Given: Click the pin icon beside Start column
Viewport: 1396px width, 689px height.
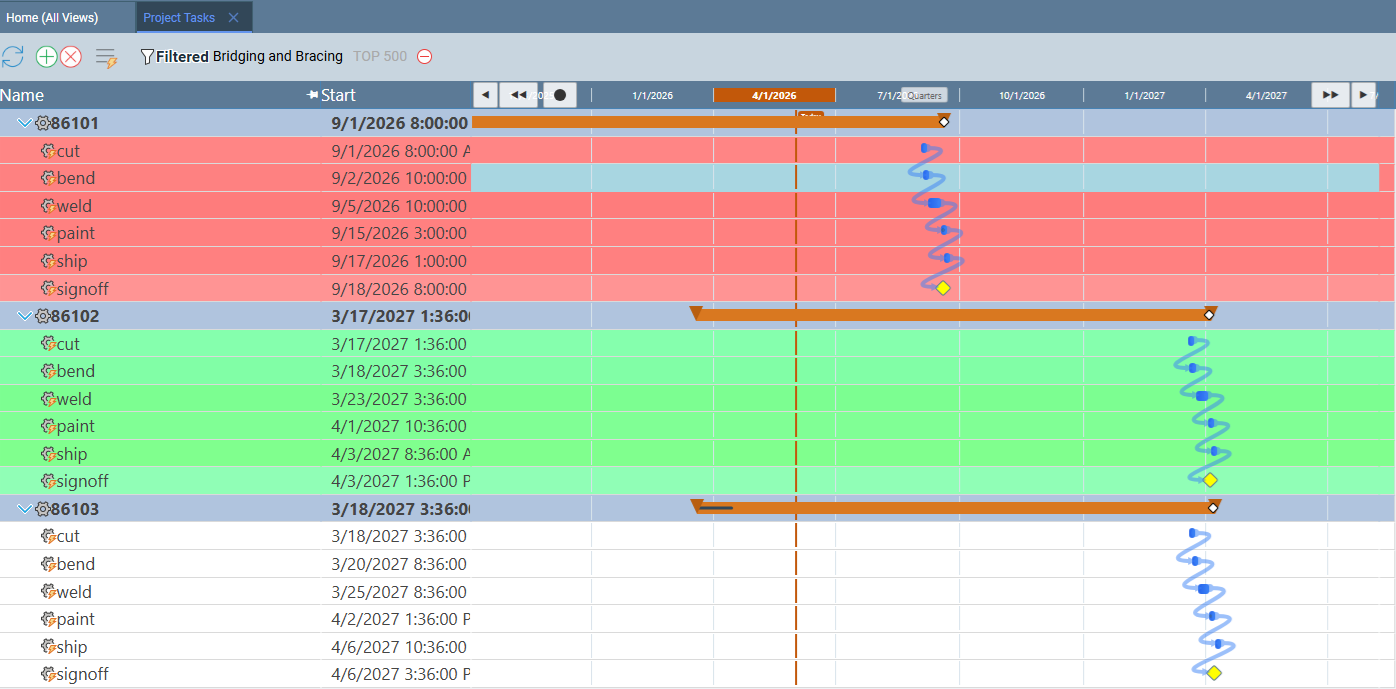Looking at the screenshot, I should click(312, 95).
